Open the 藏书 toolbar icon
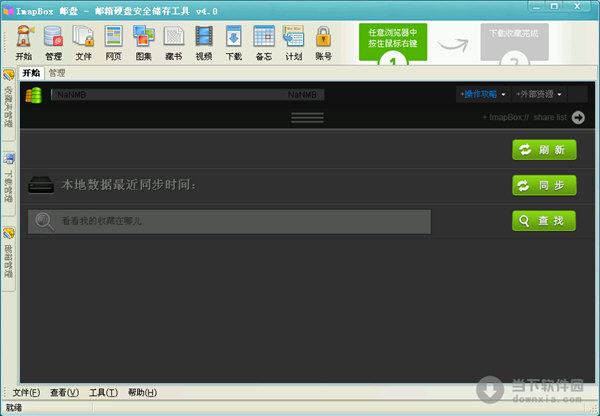600x416 pixels. pos(174,42)
